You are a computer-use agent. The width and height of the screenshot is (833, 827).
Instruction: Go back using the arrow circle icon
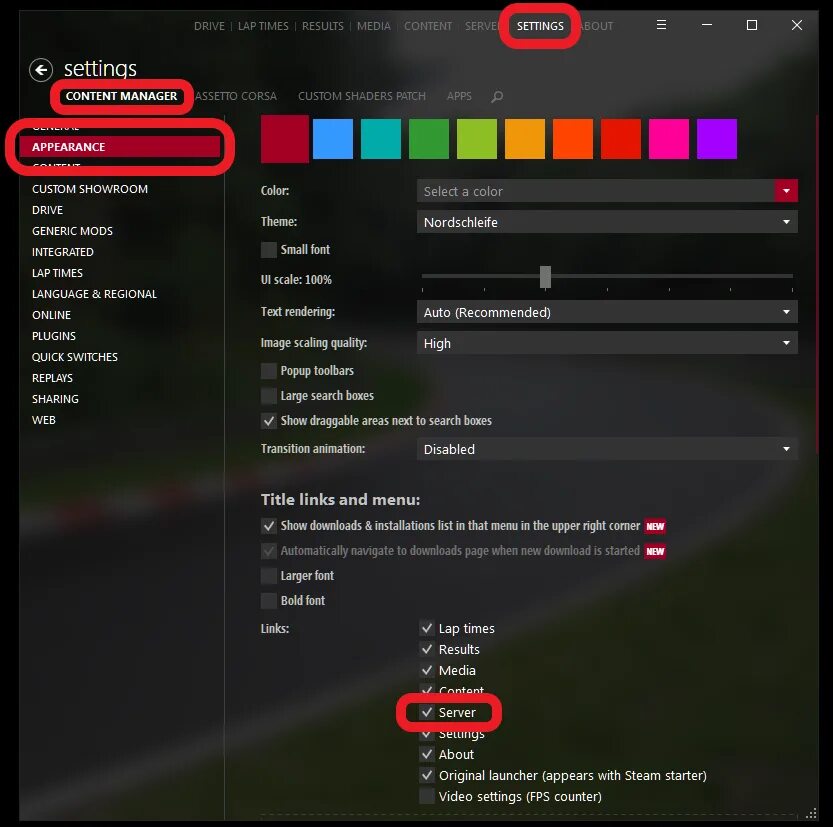pyautogui.click(x=41, y=70)
